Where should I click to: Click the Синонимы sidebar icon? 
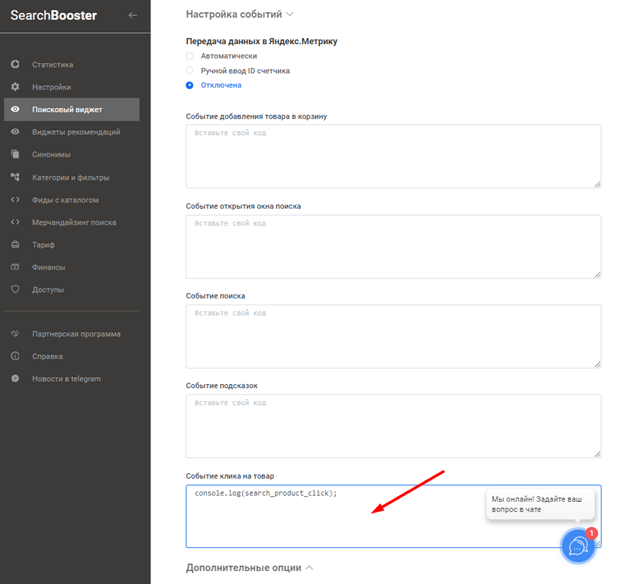[x=15, y=154]
